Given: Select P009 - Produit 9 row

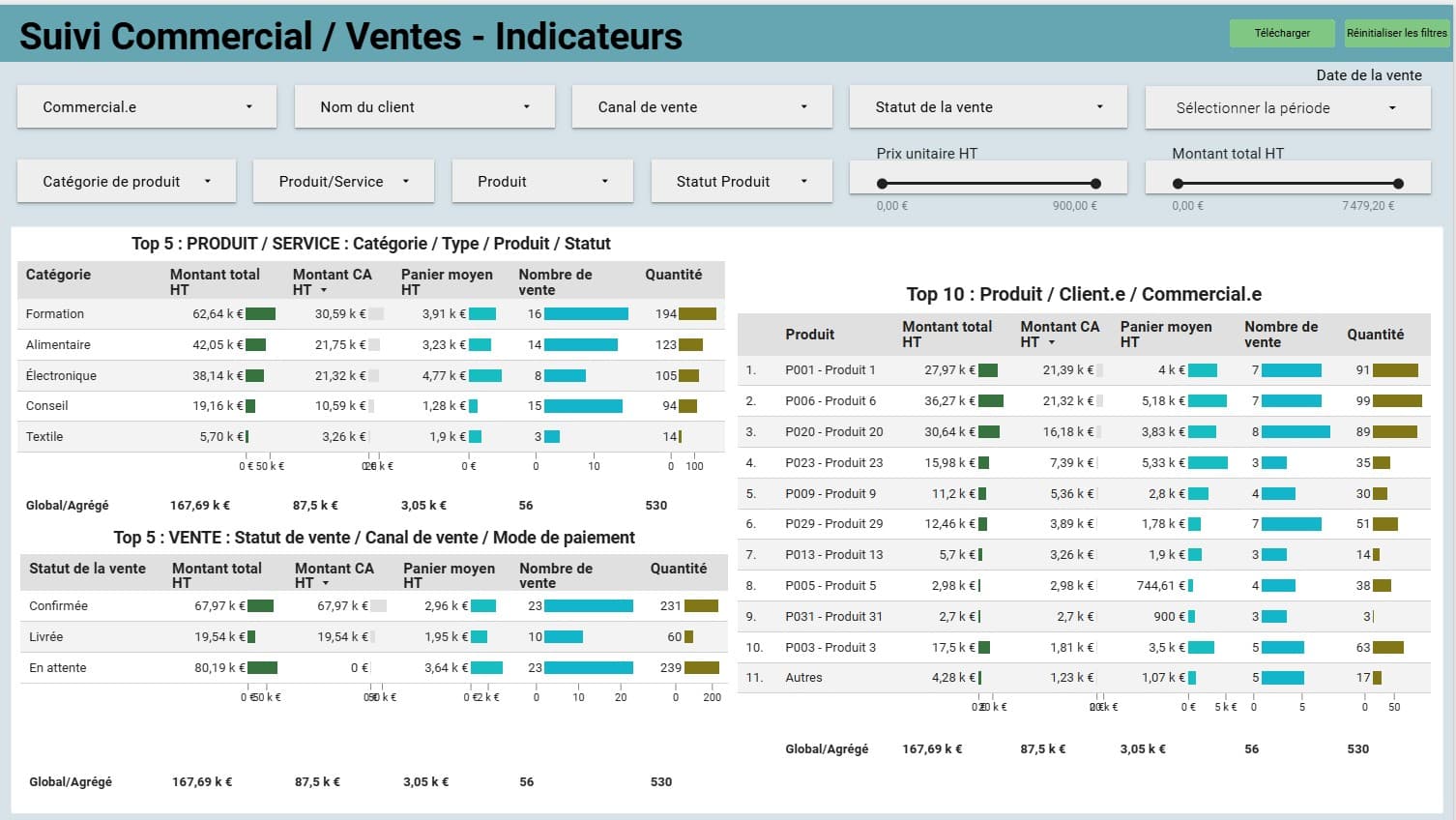Looking at the screenshot, I should pos(1084,494).
